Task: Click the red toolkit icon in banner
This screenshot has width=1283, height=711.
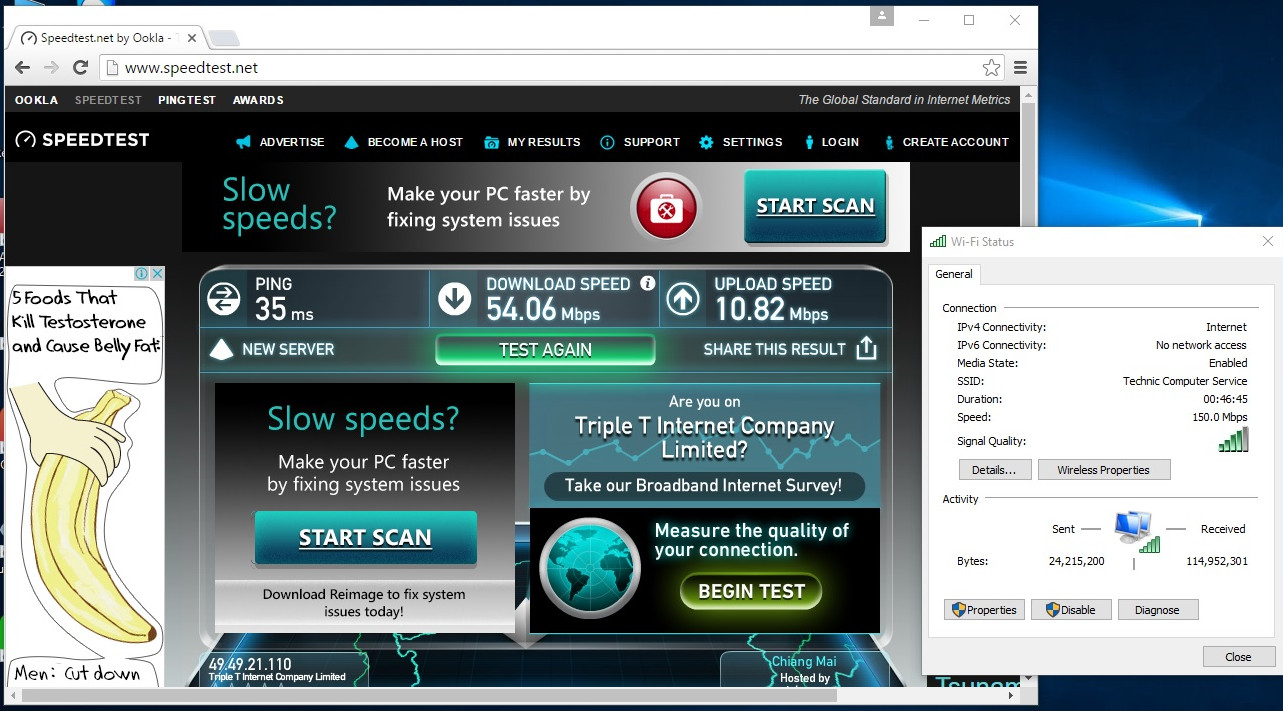Action: coord(666,207)
